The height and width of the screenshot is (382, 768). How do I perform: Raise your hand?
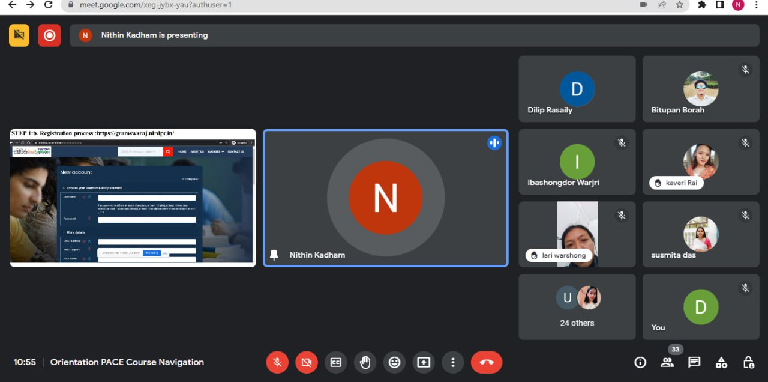(365, 362)
